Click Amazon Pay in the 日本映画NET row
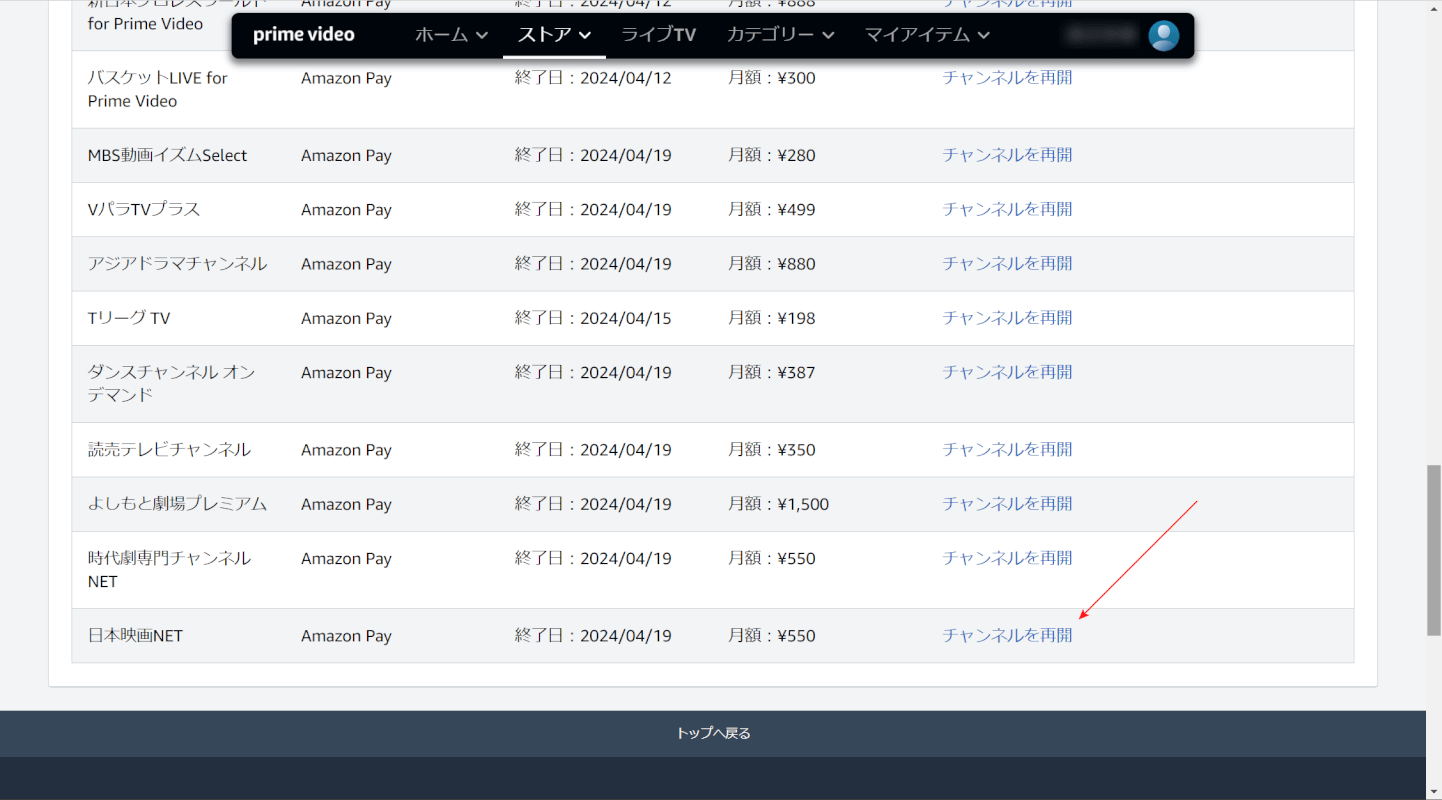The image size is (1442, 800). tap(346, 636)
